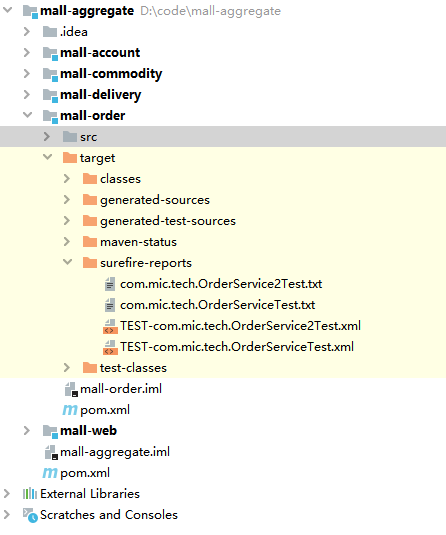Image resolution: width=446 pixels, height=535 pixels.
Task: Click the generated-sources folder icon
Action: point(90,200)
